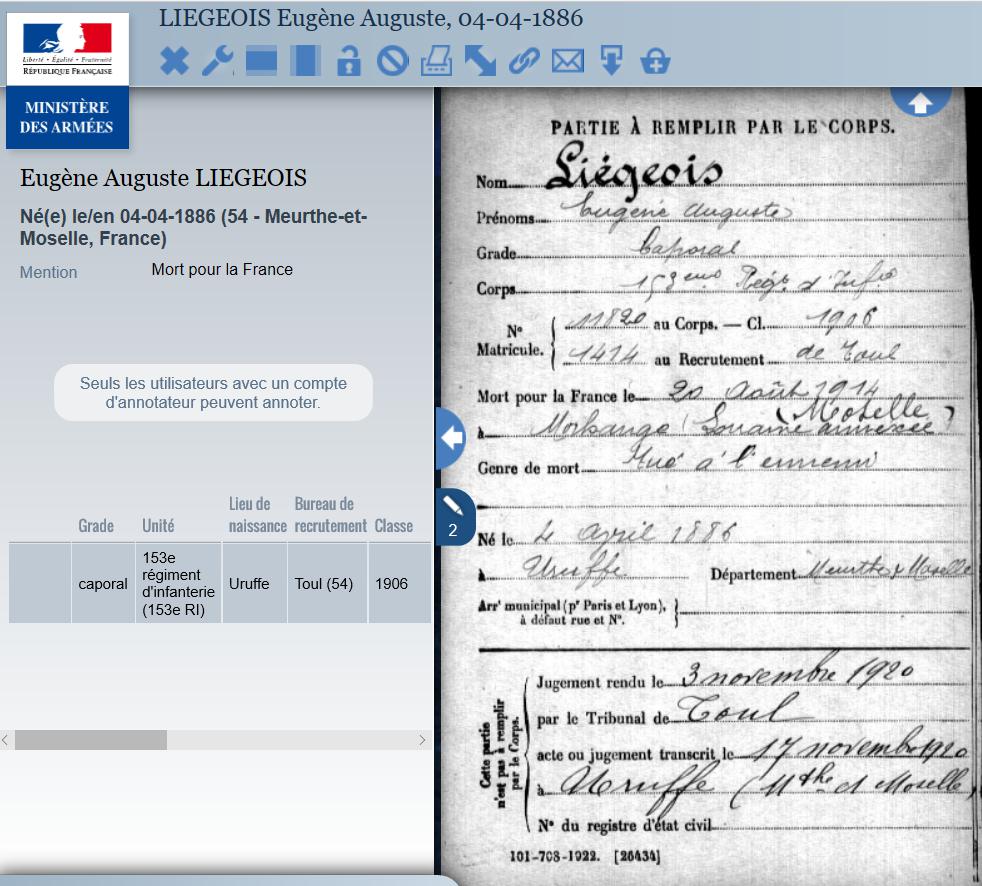This screenshot has height=886, width=982.
Task: Click the diagonal double-arrow expand icon
Action: (480, 61)
